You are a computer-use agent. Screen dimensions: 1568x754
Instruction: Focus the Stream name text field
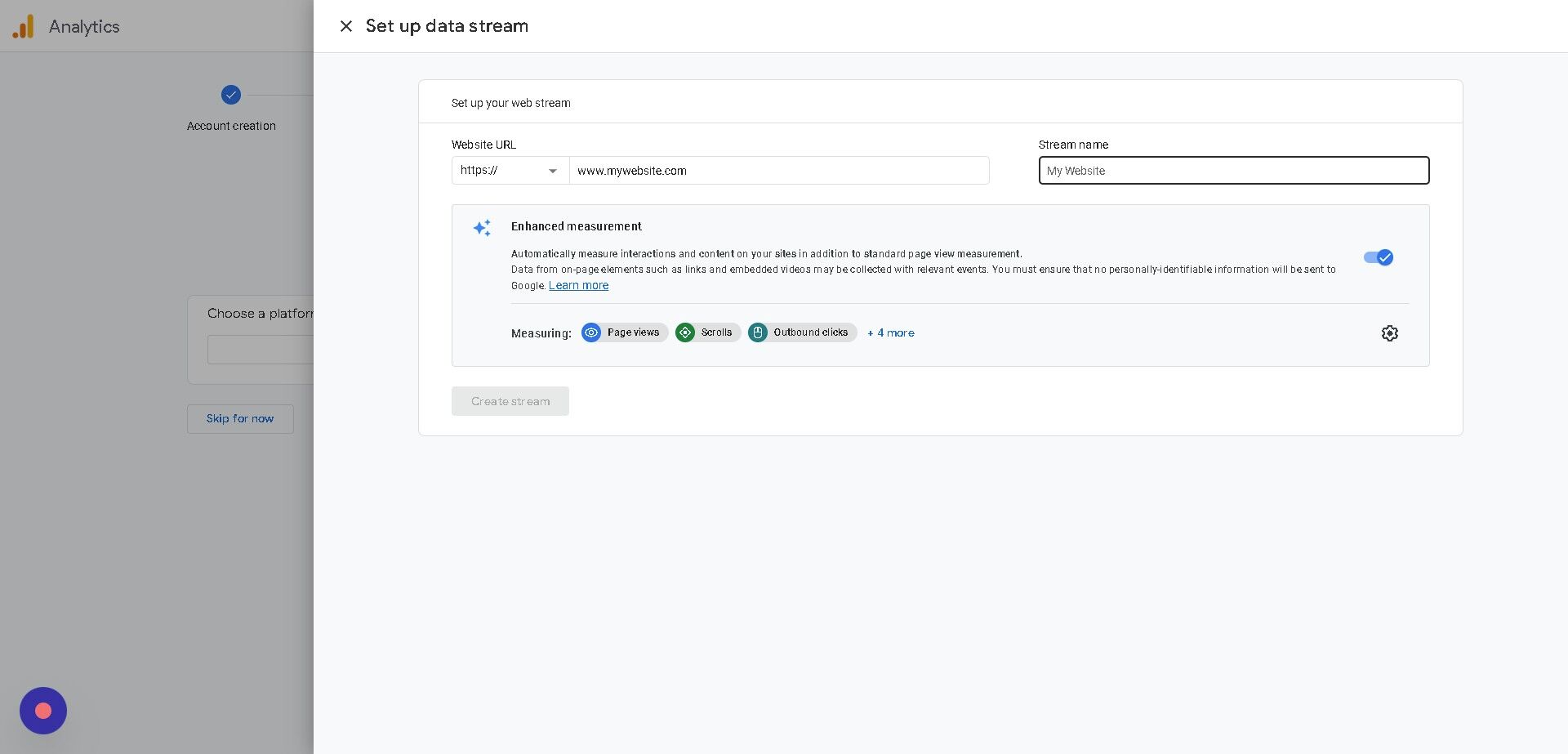tap(1233, 171)
